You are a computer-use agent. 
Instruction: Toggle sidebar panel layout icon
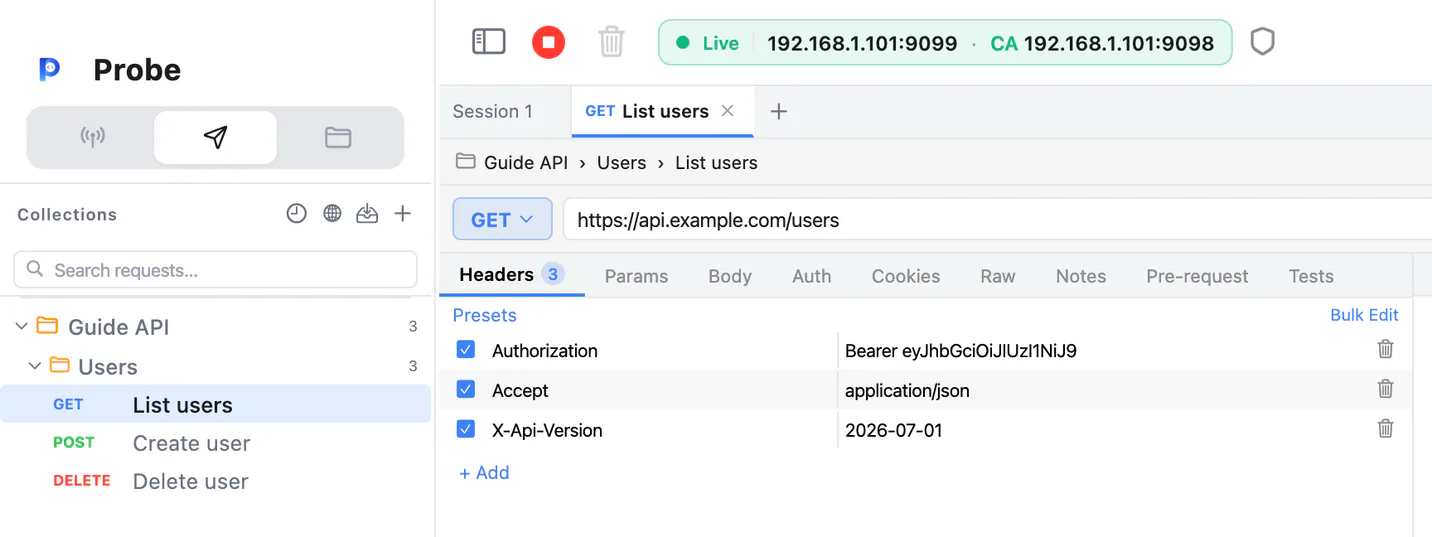pyautogui.click(x=489, y=42)
